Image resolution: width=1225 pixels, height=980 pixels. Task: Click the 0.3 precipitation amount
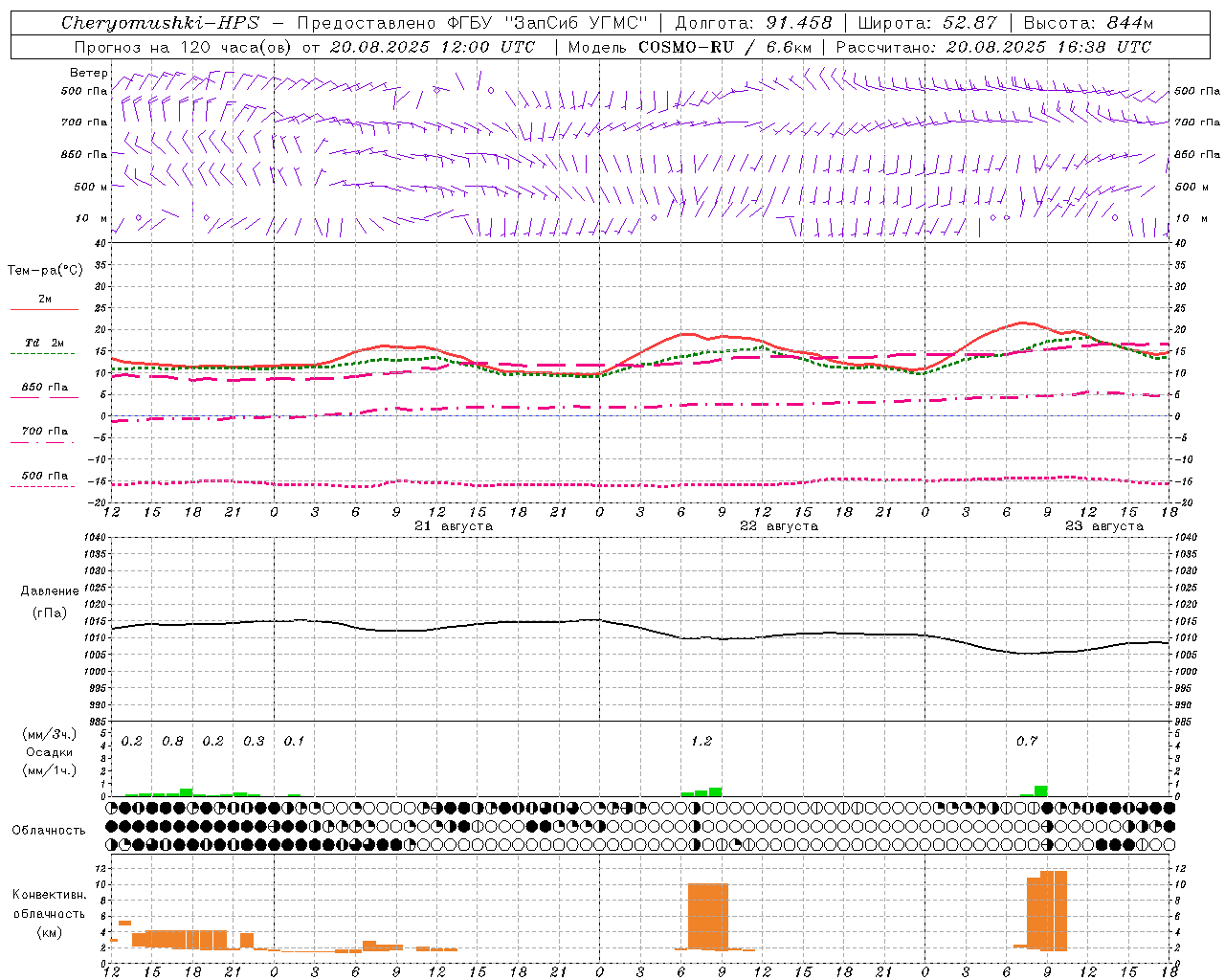click(x=254, y=742)
